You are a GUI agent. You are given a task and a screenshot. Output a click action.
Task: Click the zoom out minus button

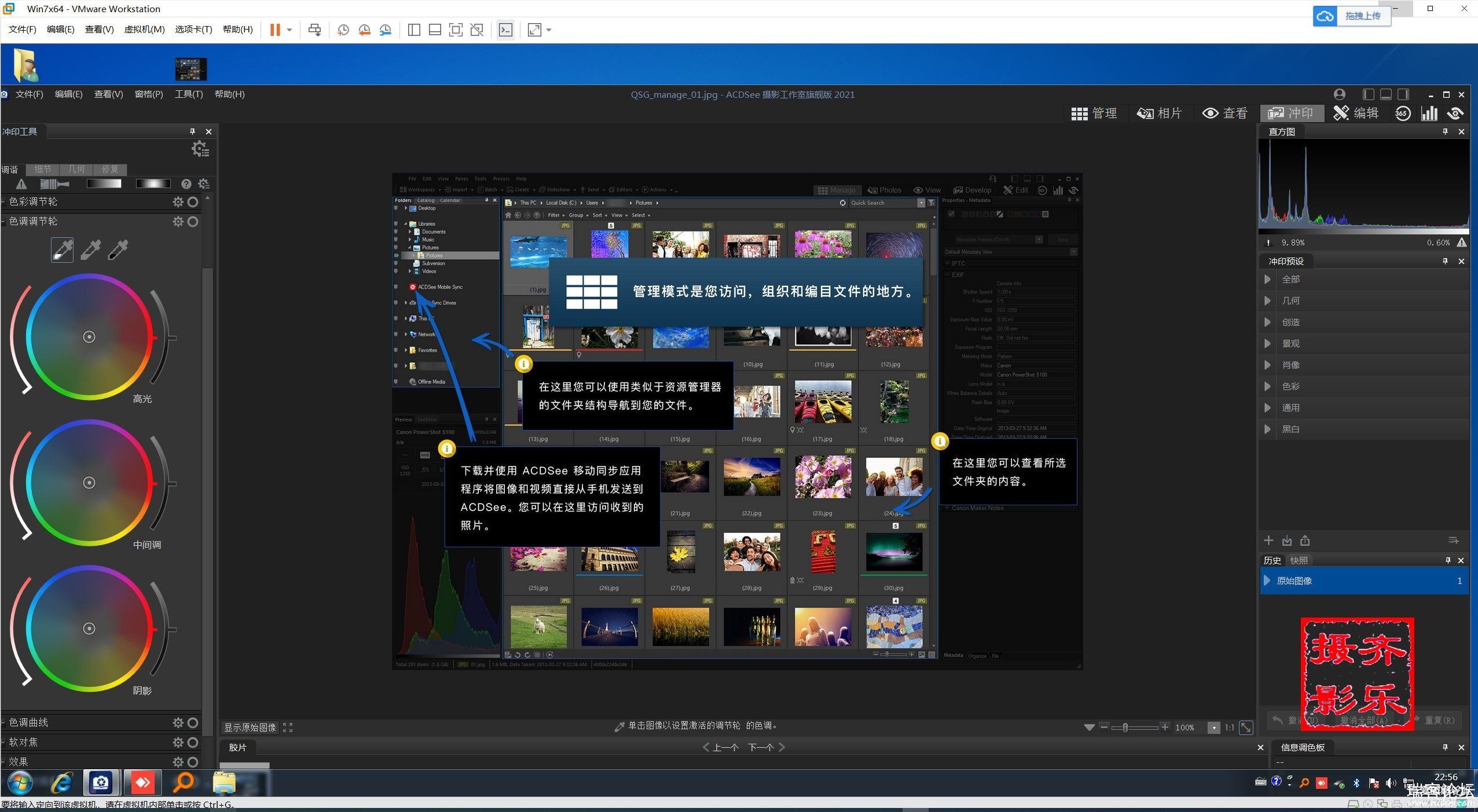[1104, 727]
